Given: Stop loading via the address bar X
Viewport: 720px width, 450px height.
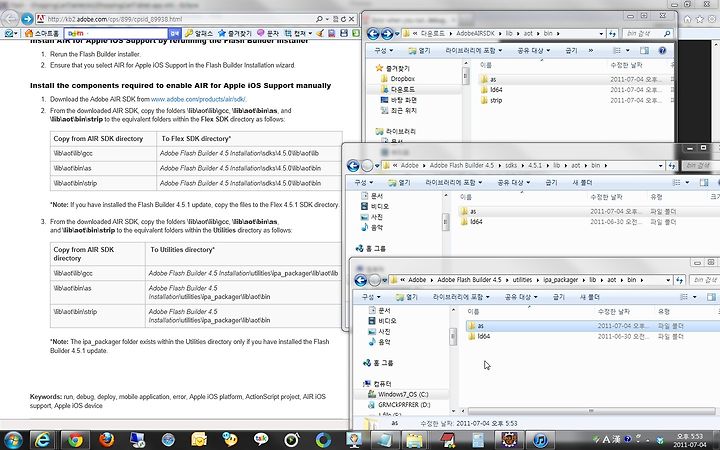Looking at the screenshot, I should coord(351,19).
